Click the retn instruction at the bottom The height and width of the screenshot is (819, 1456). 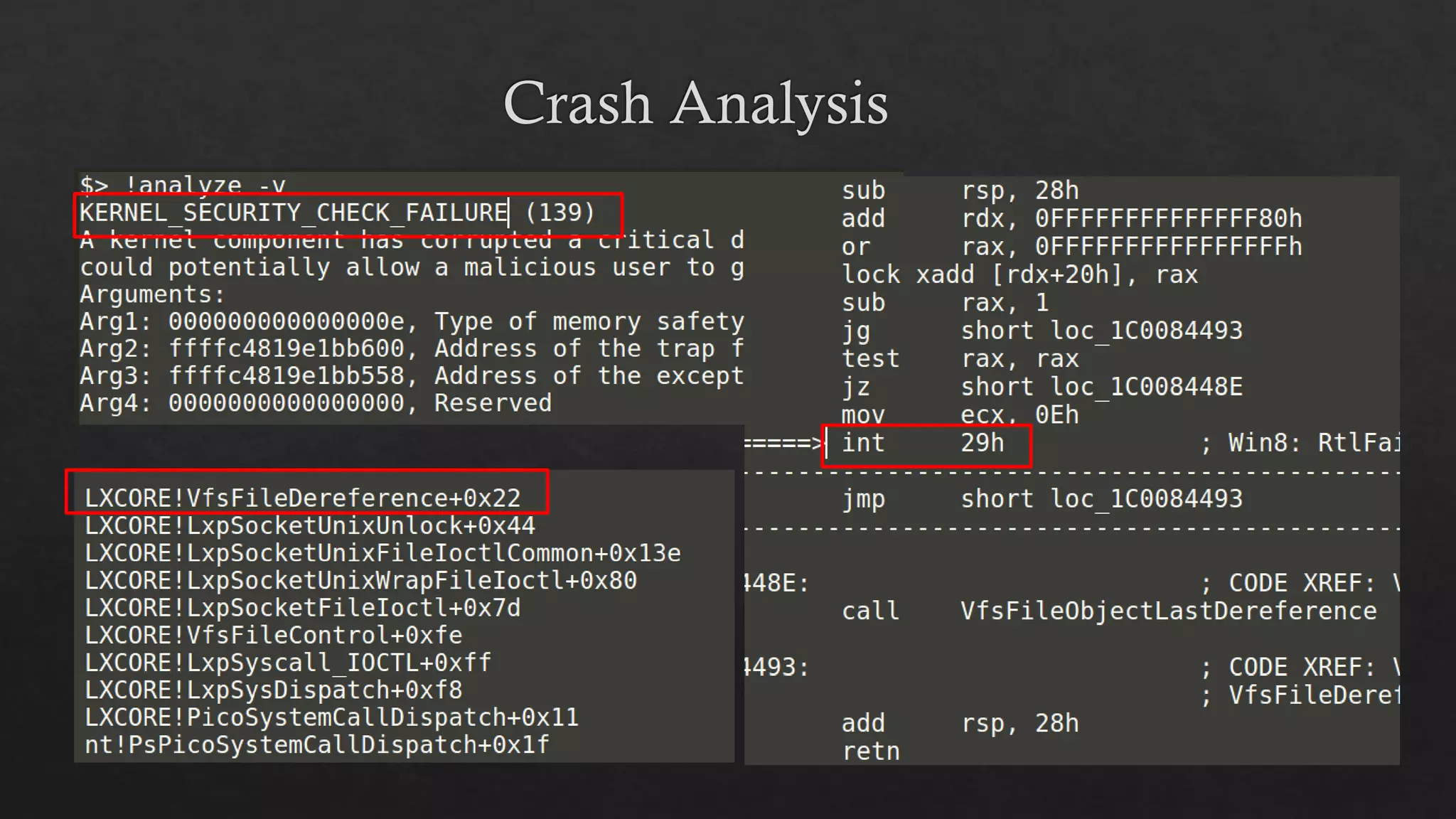pos(871,751)
